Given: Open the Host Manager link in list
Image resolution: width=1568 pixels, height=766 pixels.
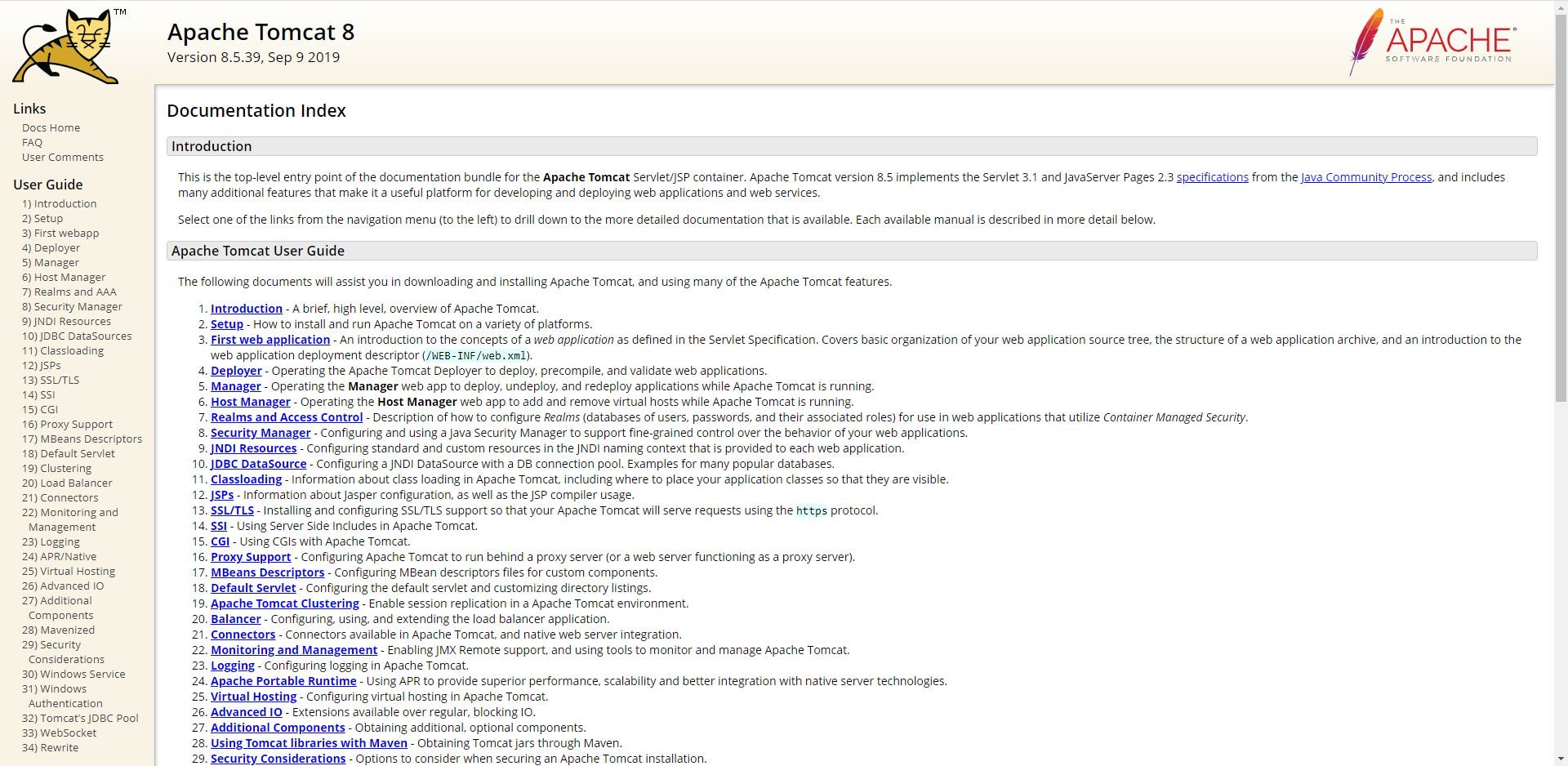Looking at the screenshot, I should point(251,402).
